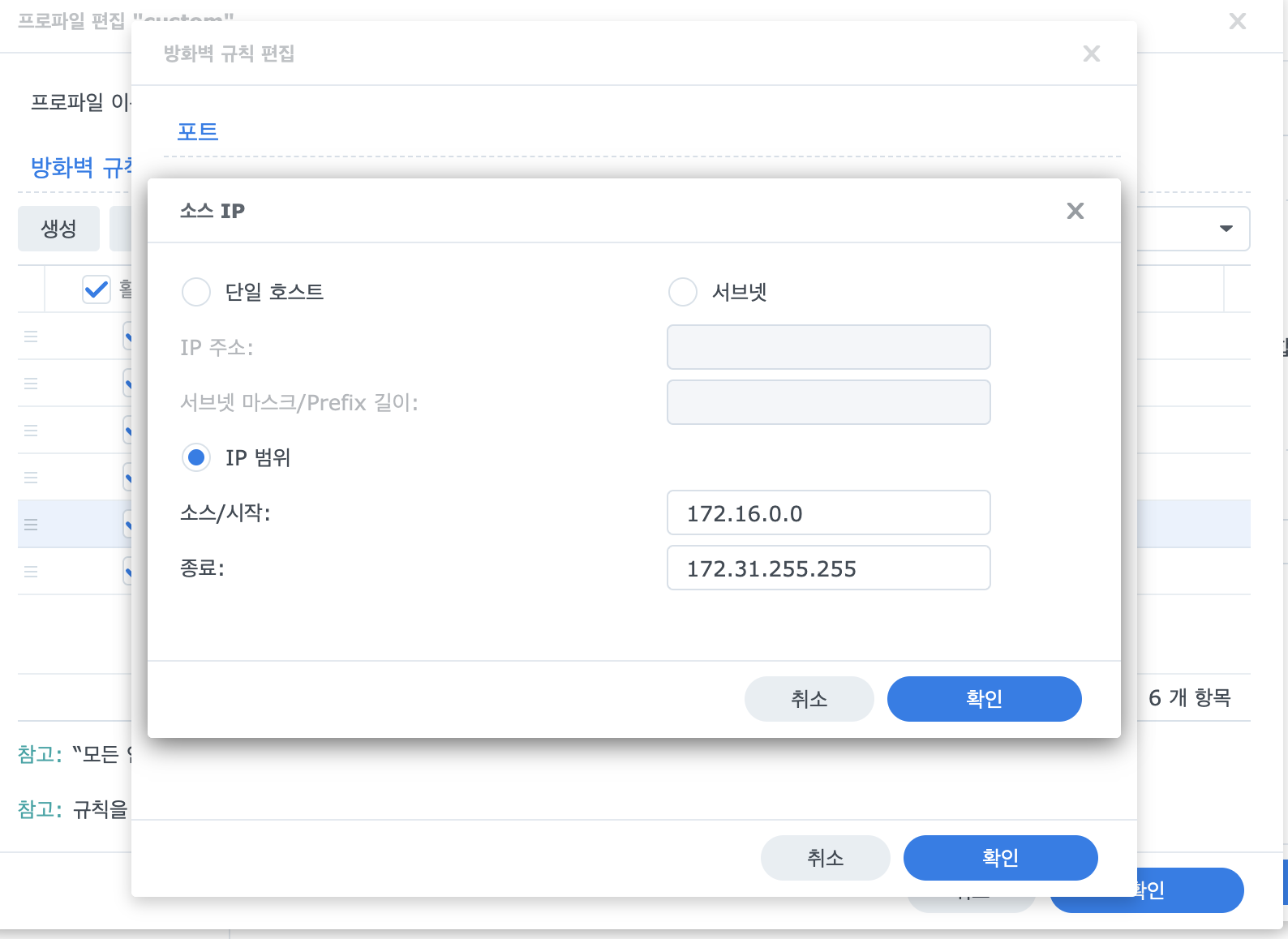Select the IP 범위 radio button
The image size is (1288, 939).
[196, 457]
